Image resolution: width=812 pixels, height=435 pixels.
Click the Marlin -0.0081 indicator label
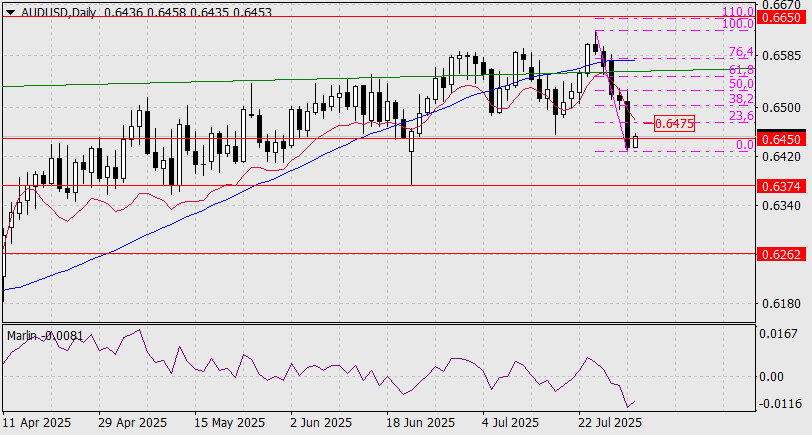click(45, 336)
